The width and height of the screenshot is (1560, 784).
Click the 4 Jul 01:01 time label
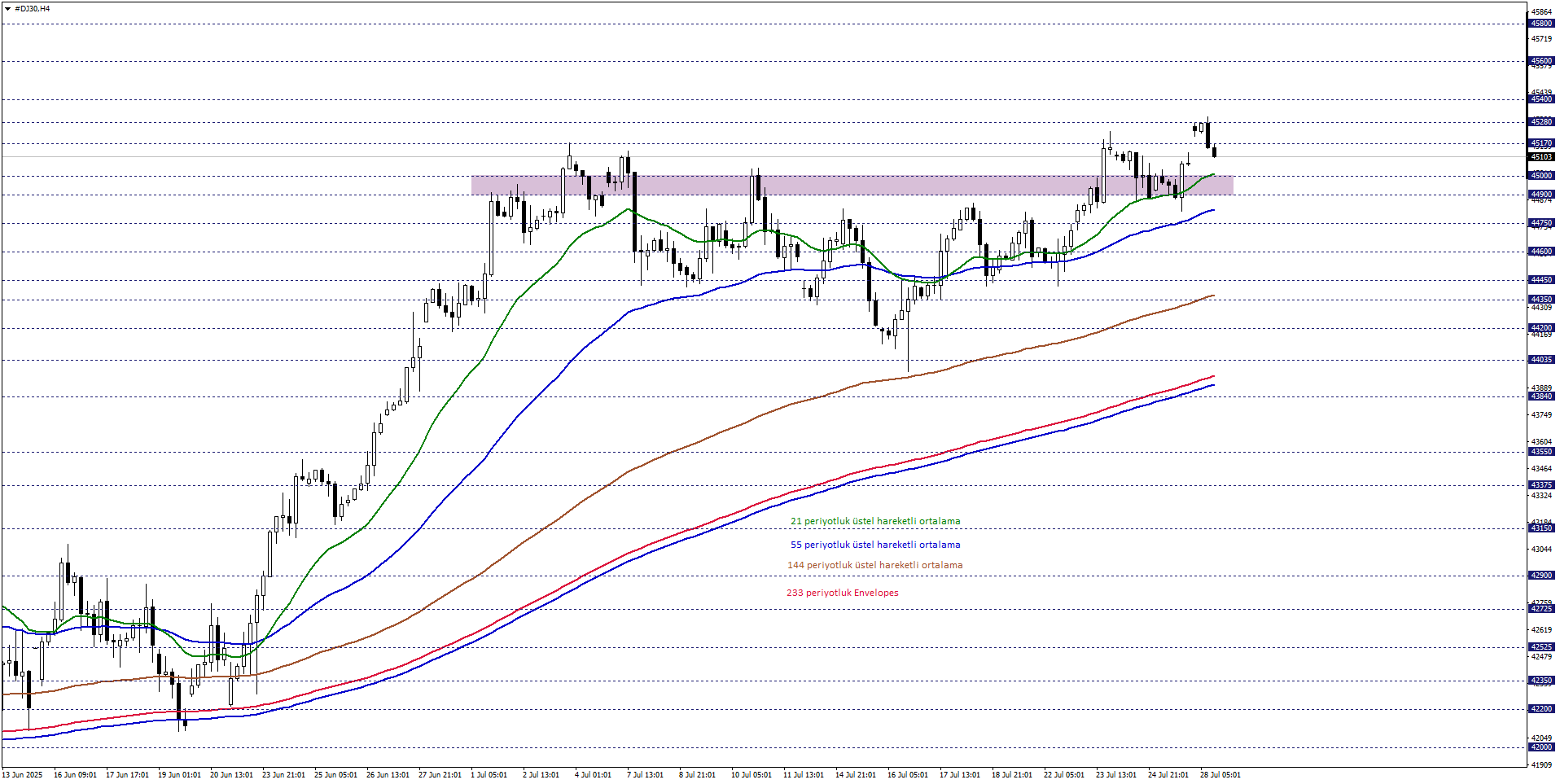pos(593,775)
